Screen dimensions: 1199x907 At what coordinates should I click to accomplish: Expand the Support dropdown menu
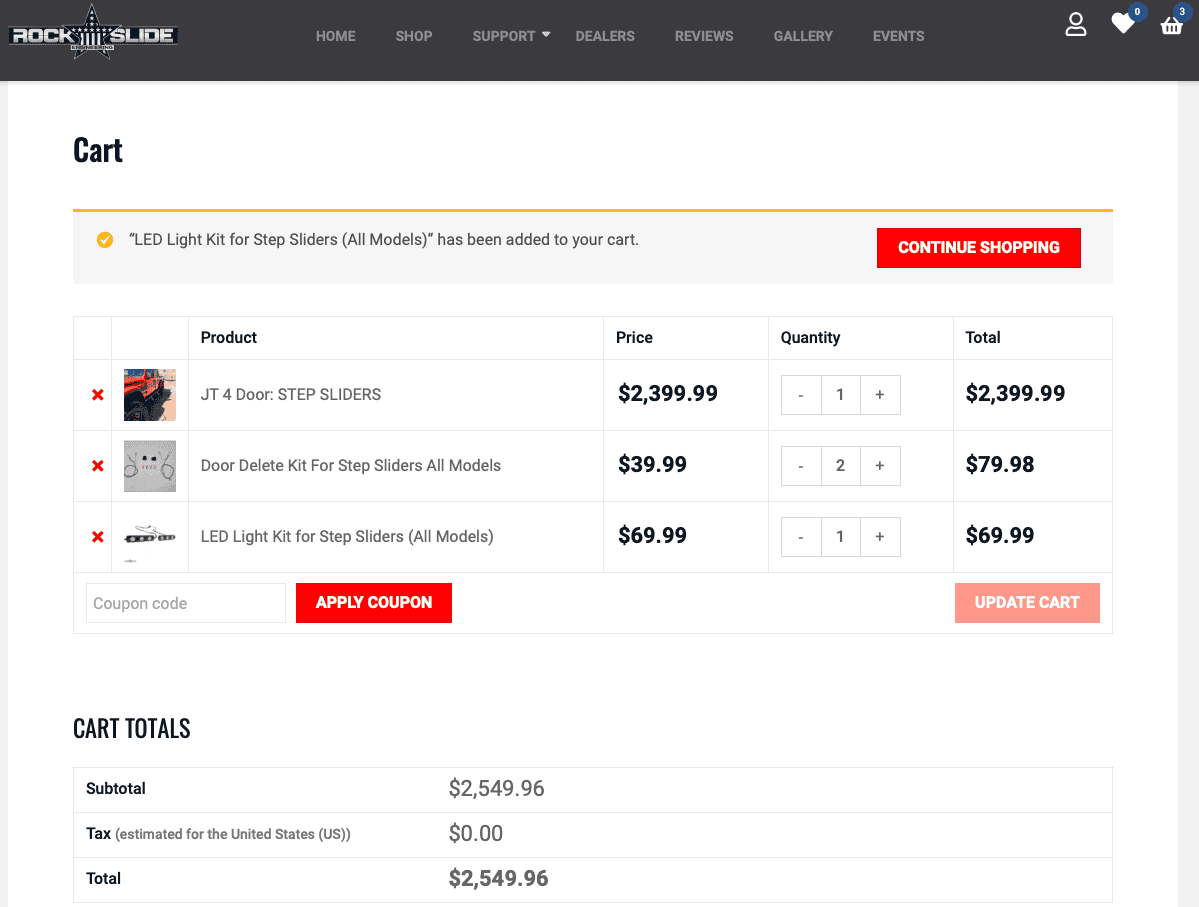511,36
